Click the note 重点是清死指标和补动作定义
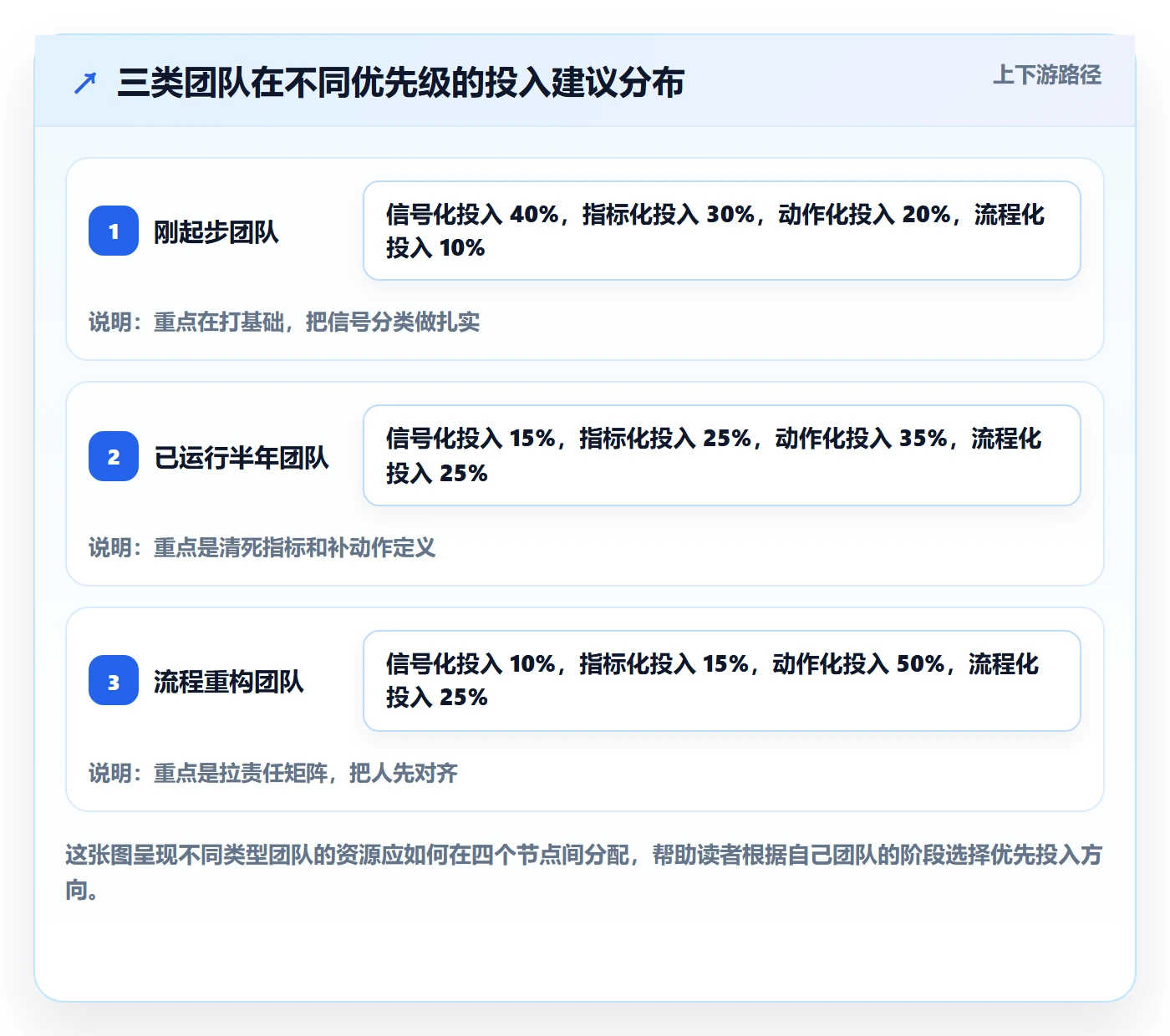Viewport: 1170px width, 1036px height. 262,548
